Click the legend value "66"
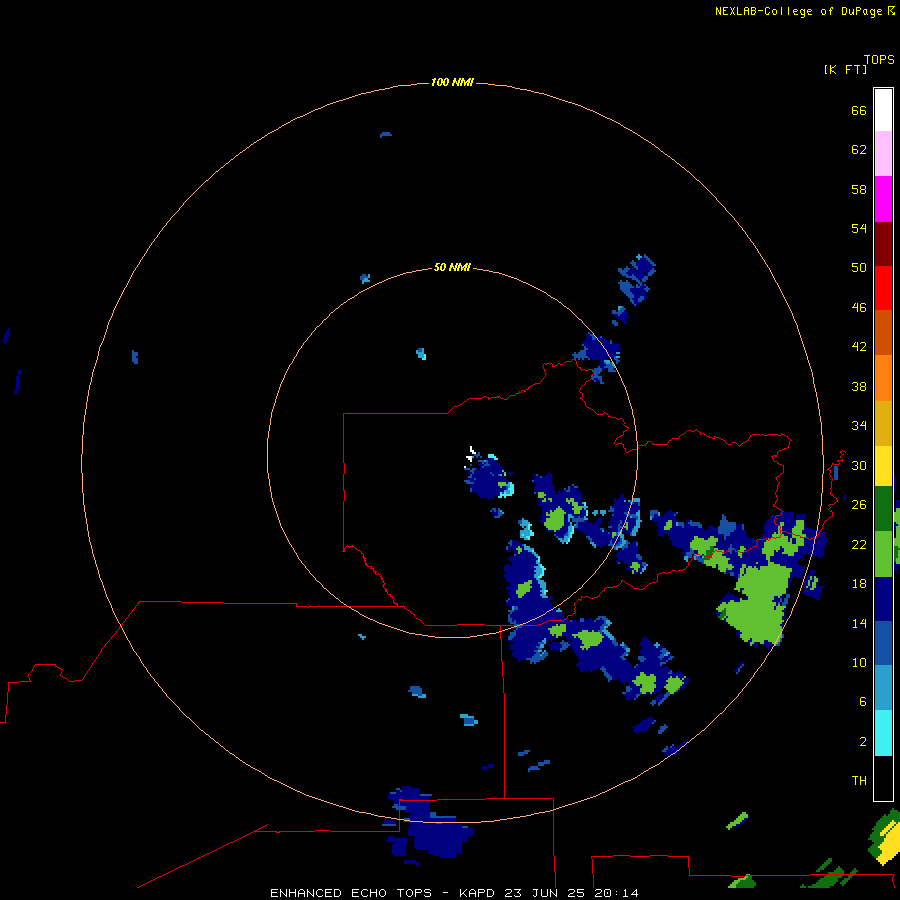This screenshot has width=900, height=900. [x=859, y=110]
